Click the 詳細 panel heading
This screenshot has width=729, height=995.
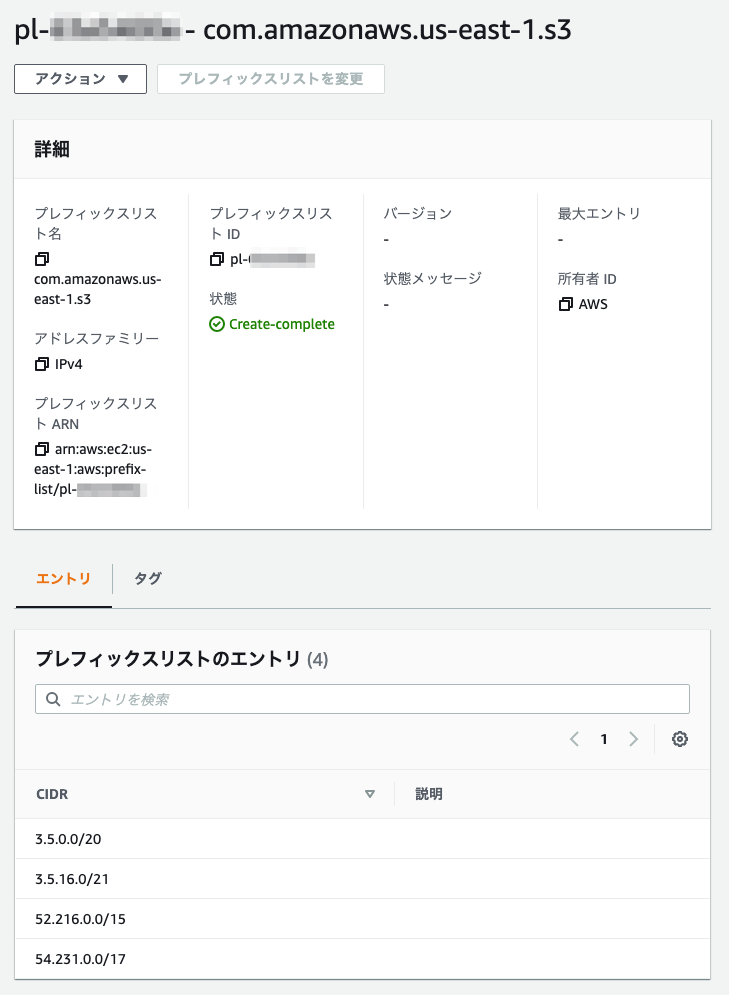52,150
